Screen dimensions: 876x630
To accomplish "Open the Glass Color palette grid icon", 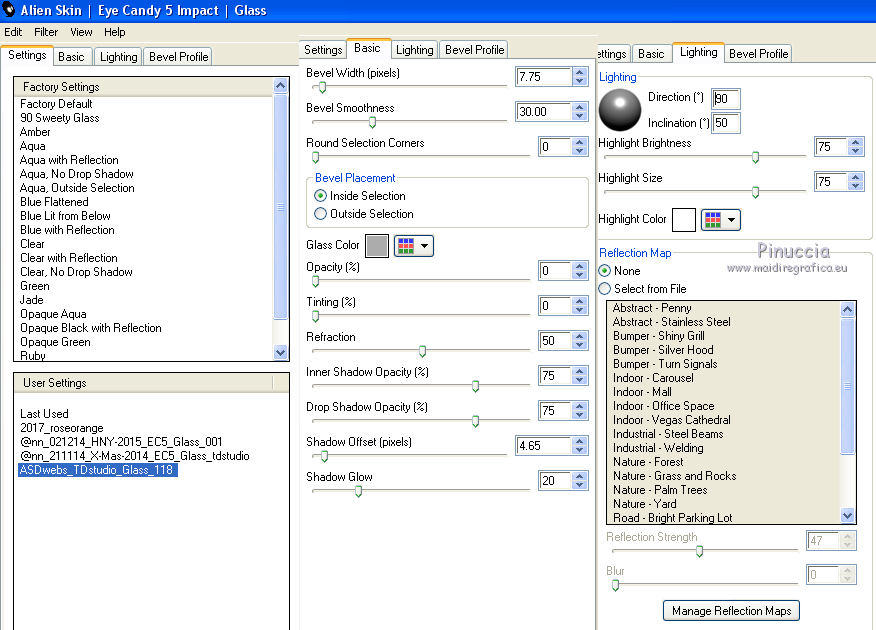I will (x=406, y=245).
